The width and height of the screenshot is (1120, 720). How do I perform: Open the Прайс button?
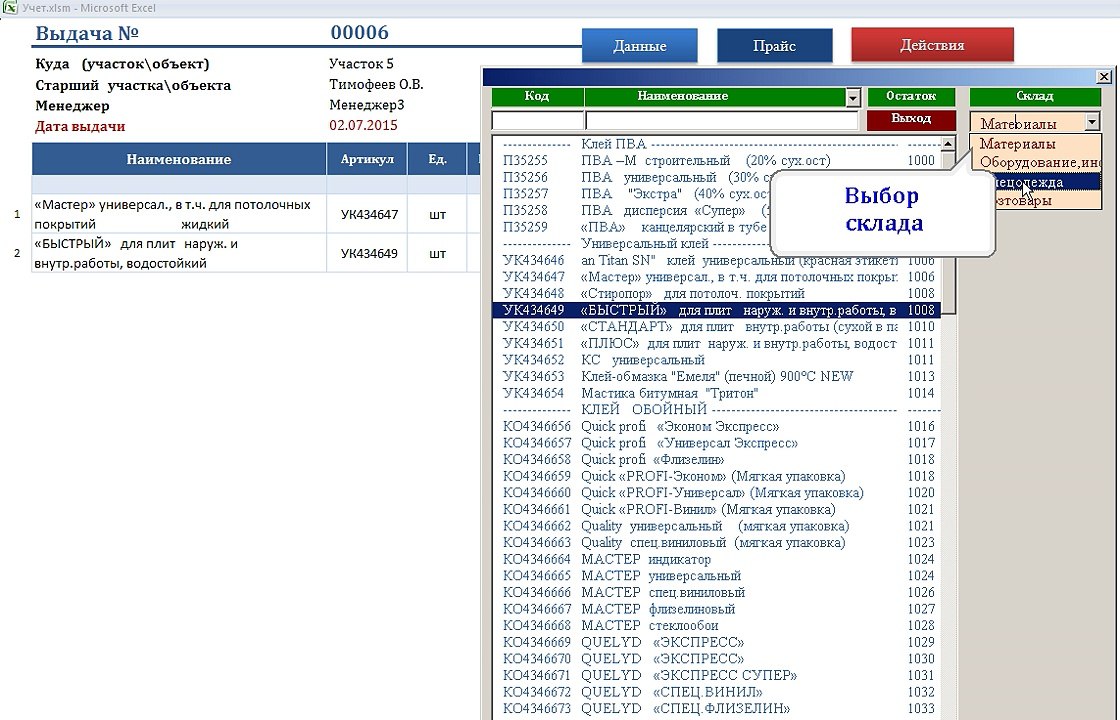(x=774, y=46)
